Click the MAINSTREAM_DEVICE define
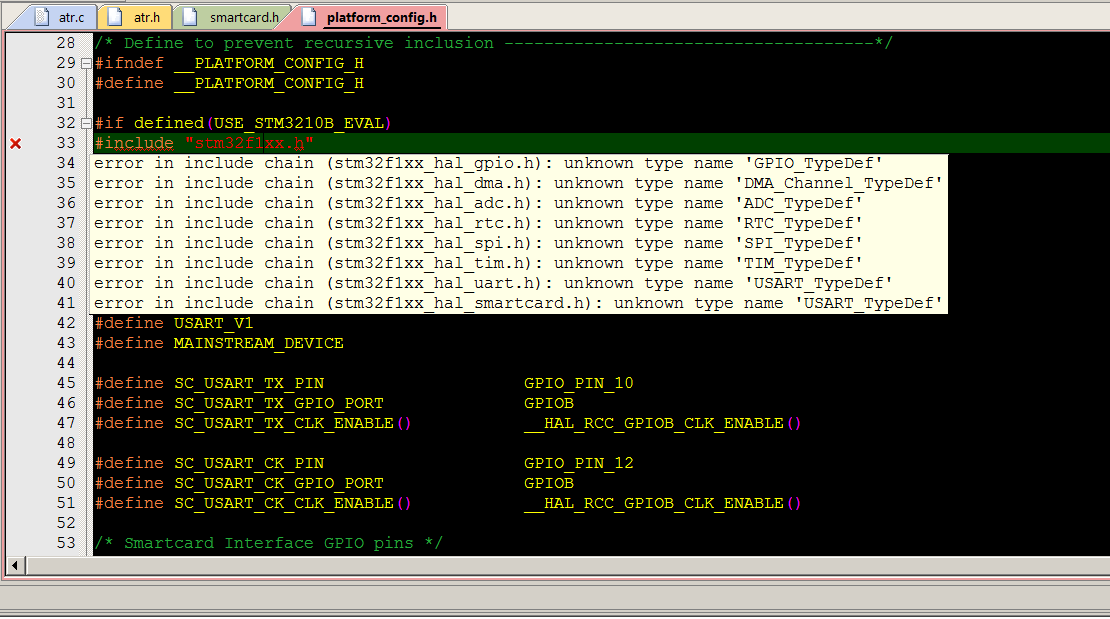The height and width of the screenshot is (619, 1110). 259,343
